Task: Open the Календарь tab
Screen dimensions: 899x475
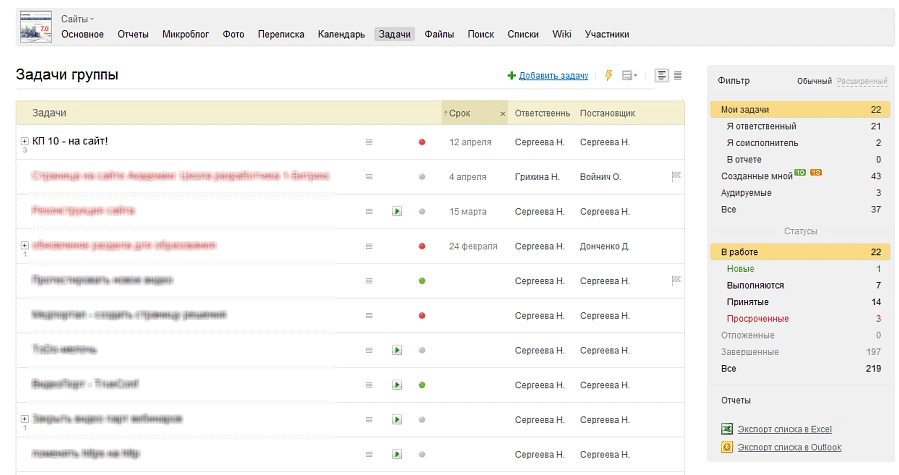Action: [341, 34]
